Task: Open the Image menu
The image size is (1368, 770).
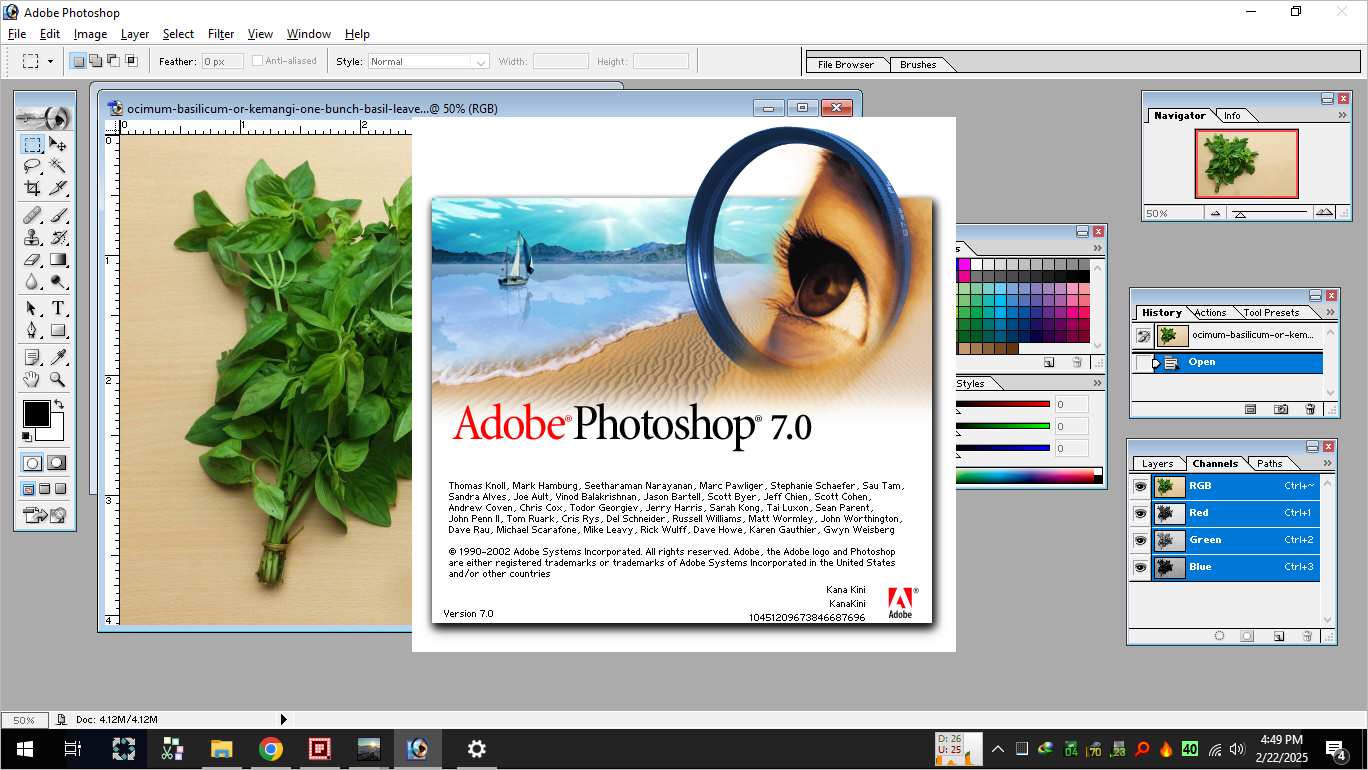Action: (90, 34)
